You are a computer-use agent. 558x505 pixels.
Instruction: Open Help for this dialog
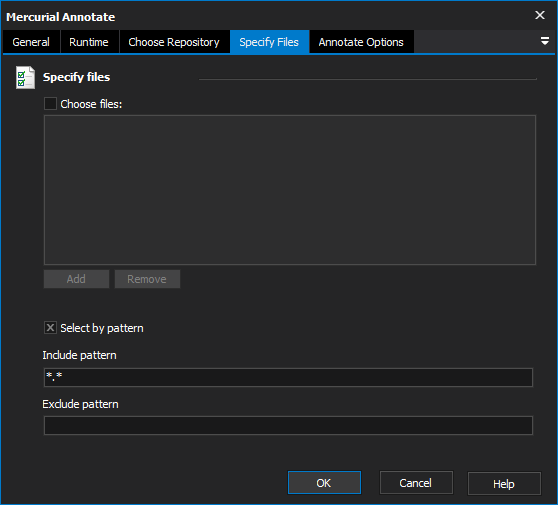(504, 483)
